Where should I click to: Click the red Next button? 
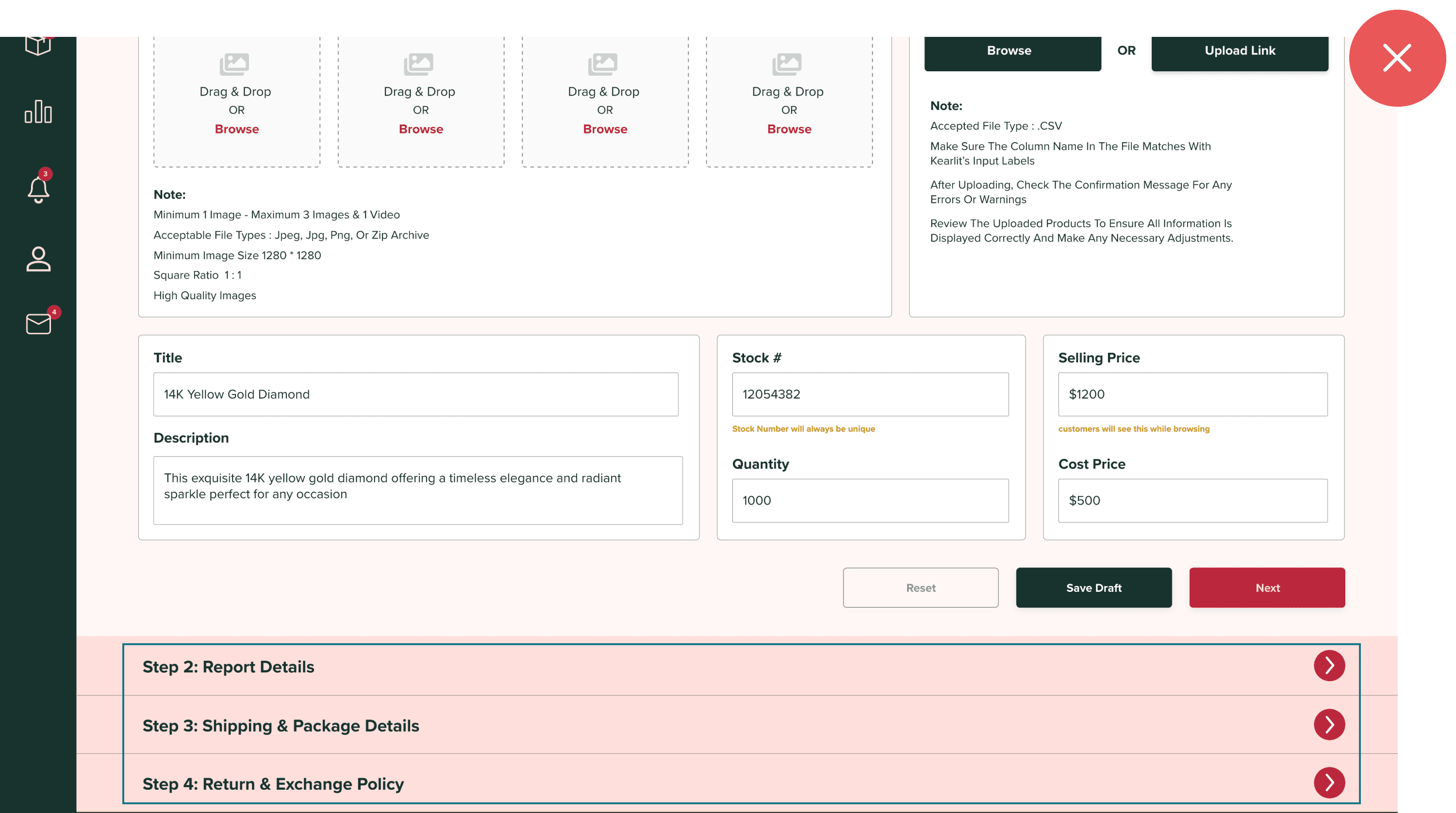click(1267, 587)
